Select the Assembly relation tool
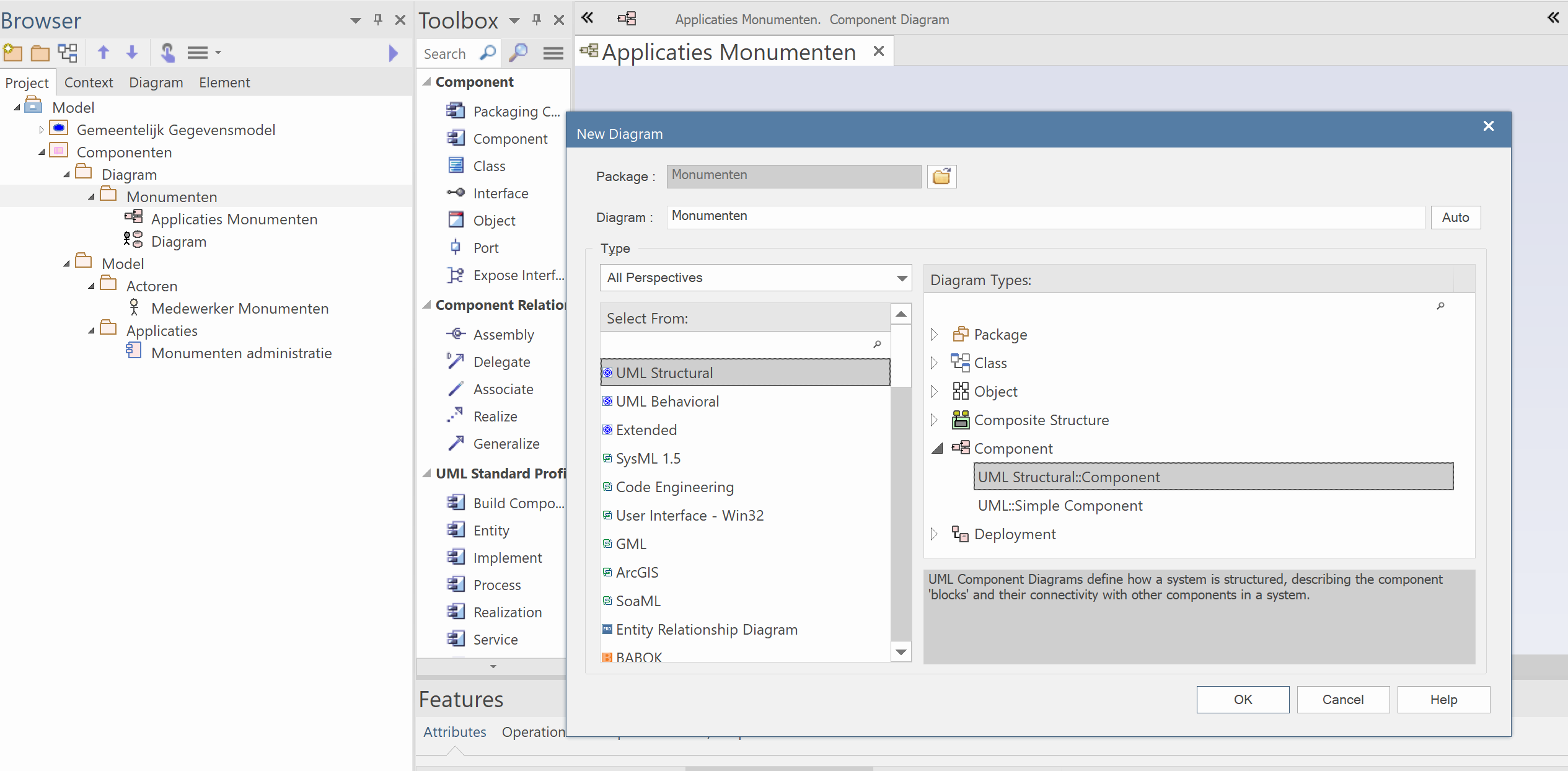Screen dimensions: 1568x771 (504, 333)
